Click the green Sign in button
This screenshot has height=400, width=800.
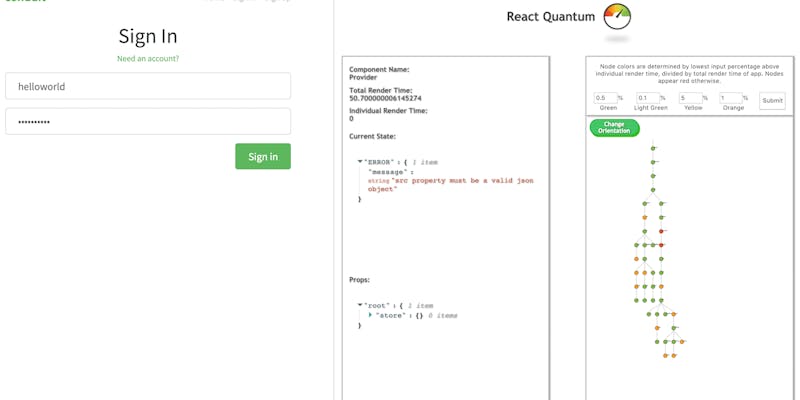click(x=263, y=156)
